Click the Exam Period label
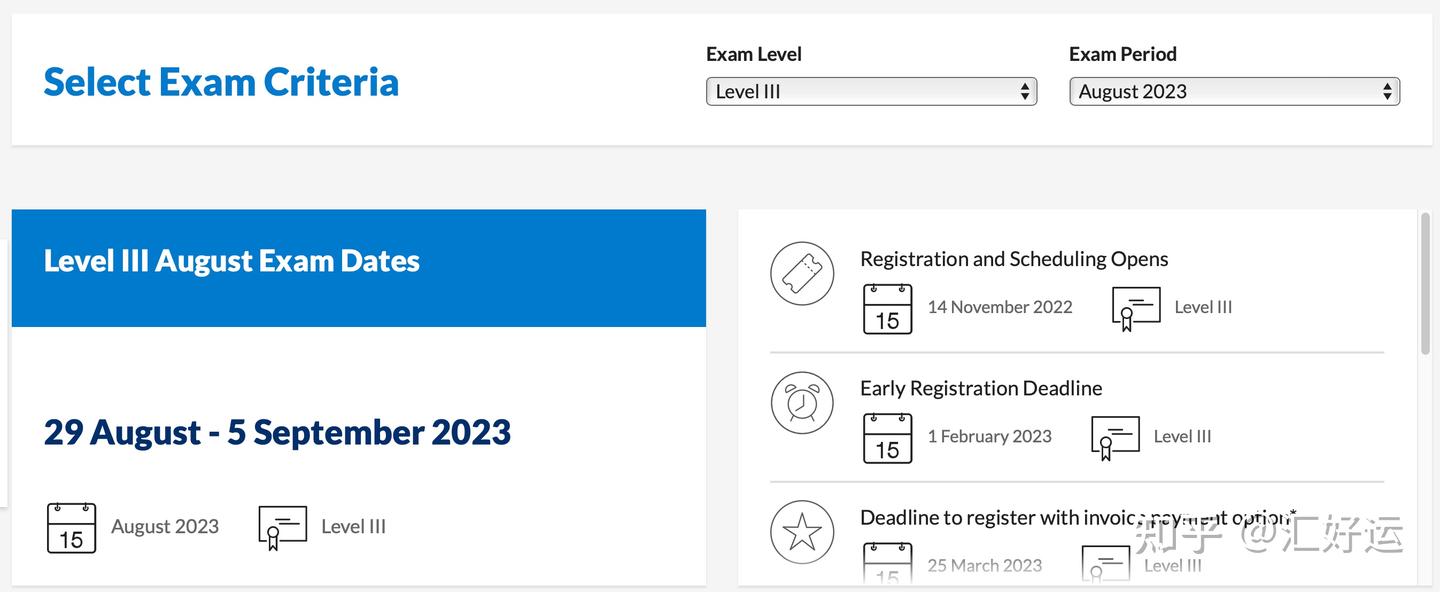The width and height of the screenshot is (1440, 592). [1122, 54]
